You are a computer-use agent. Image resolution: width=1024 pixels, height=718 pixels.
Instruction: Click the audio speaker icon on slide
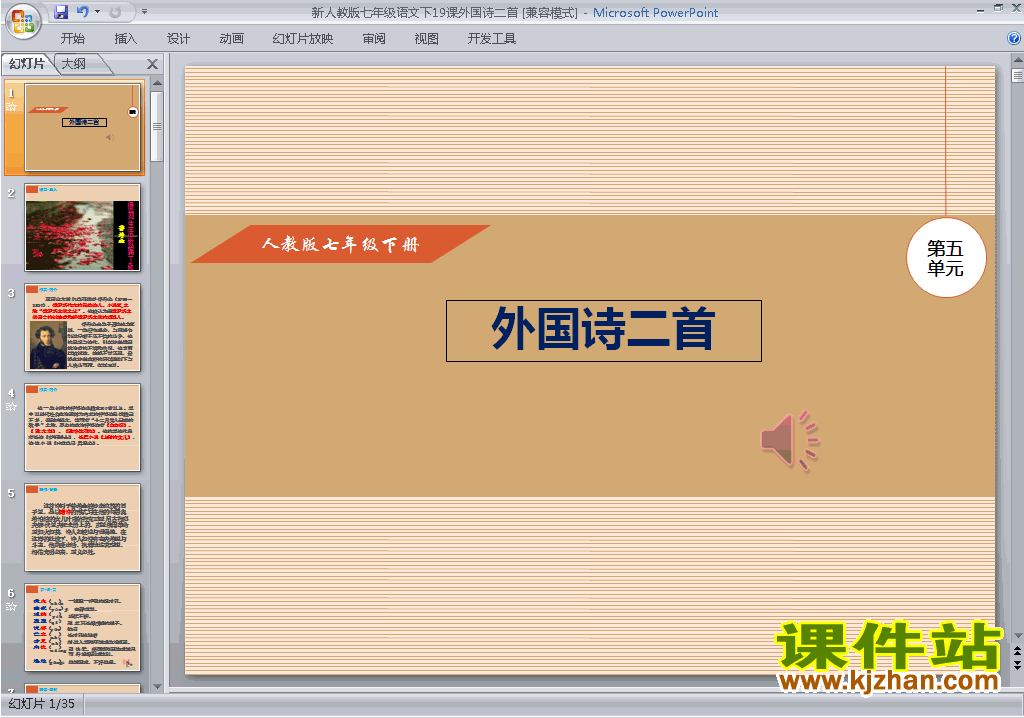pos(790,441)
